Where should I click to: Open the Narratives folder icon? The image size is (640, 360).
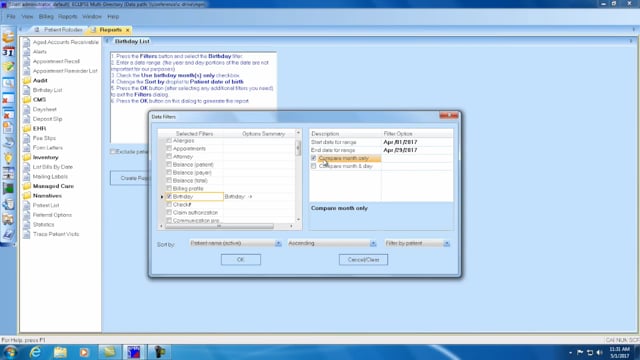click(x=27, y=196)
